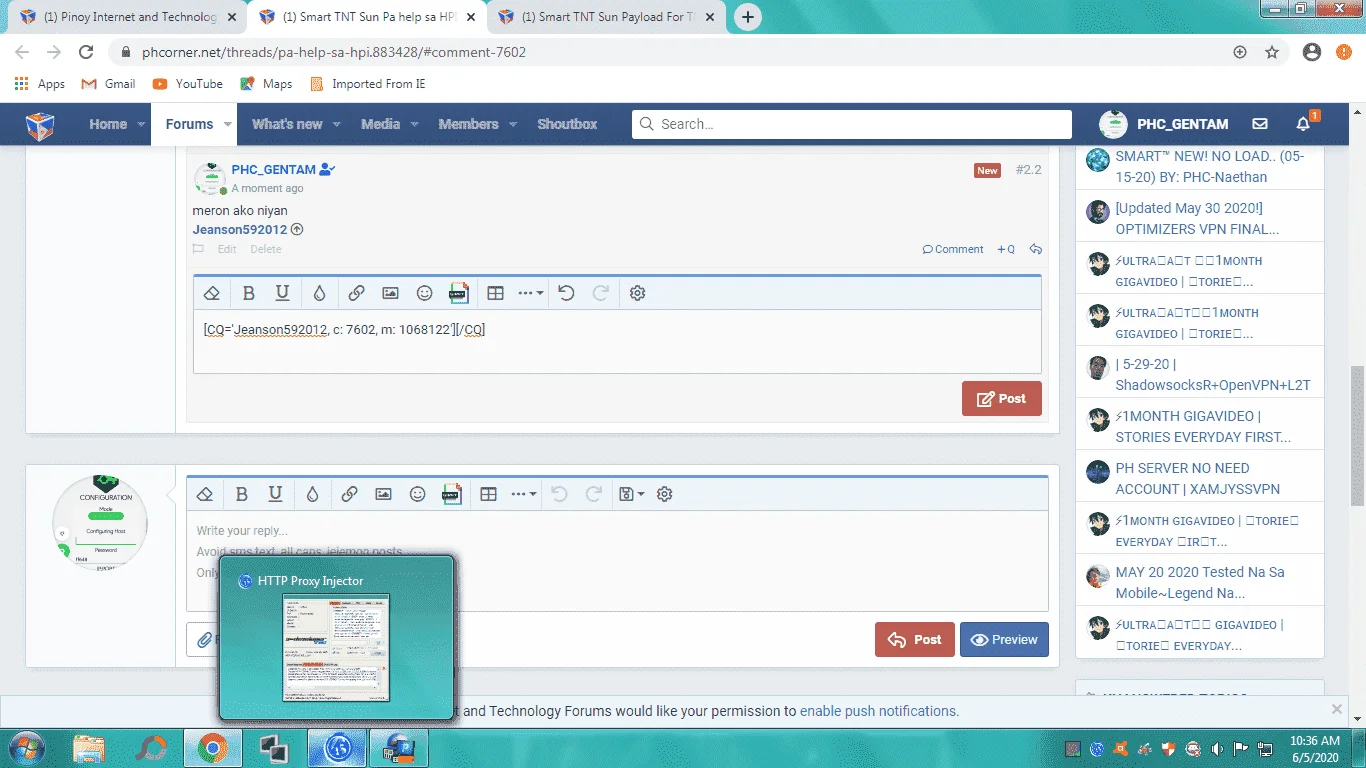Toggle underline in the reply editor
This screenshot has height=768, width=1366.
pos(275,494)
